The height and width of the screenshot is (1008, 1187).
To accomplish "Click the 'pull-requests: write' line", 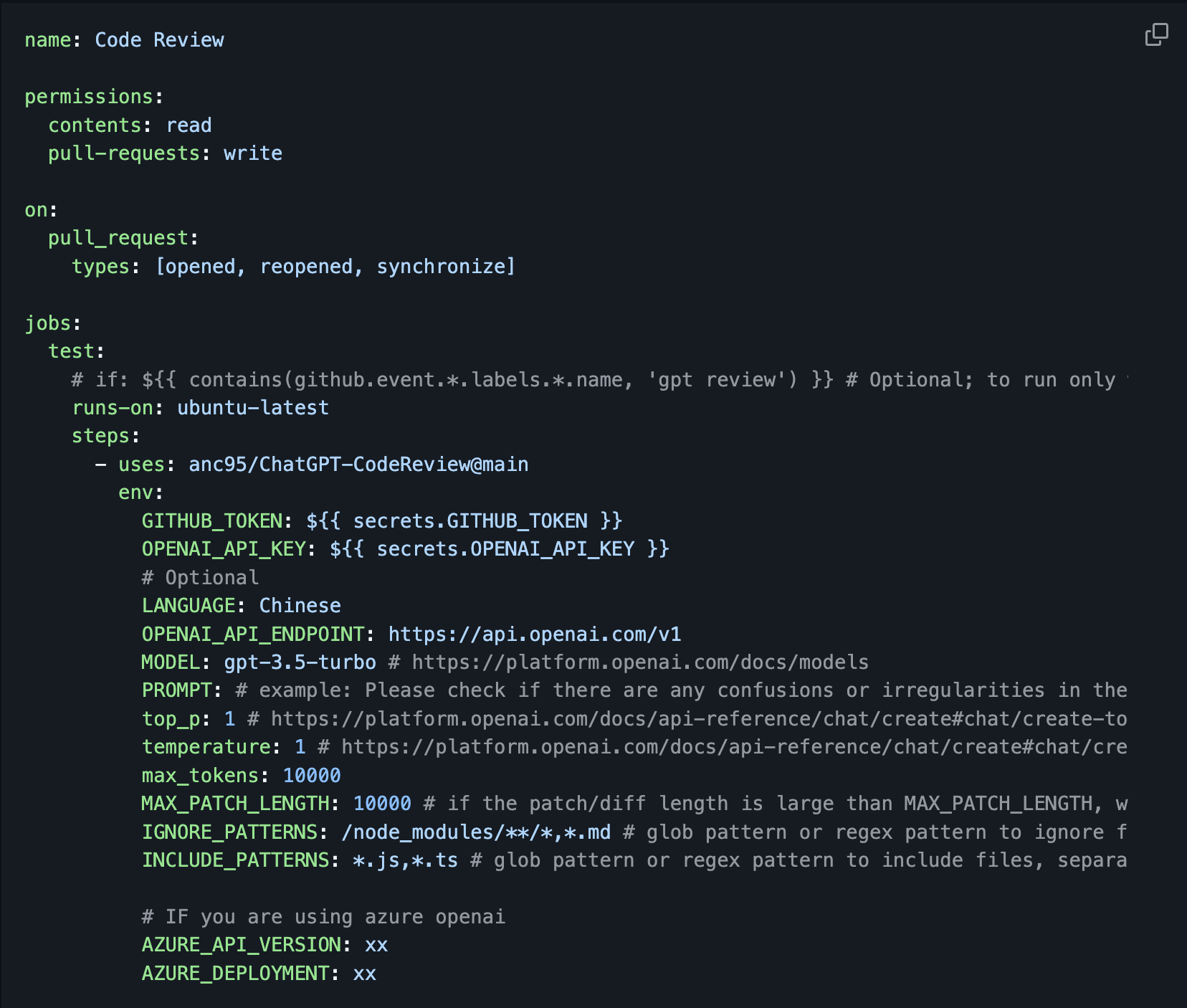I will [165, 153].
